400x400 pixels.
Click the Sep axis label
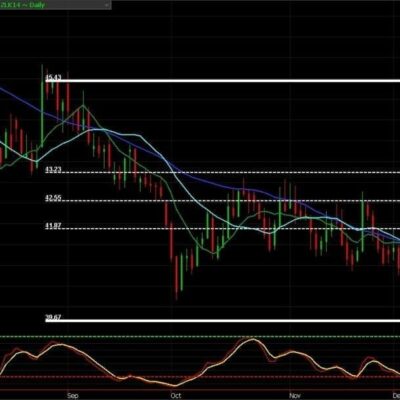point(72,396)
